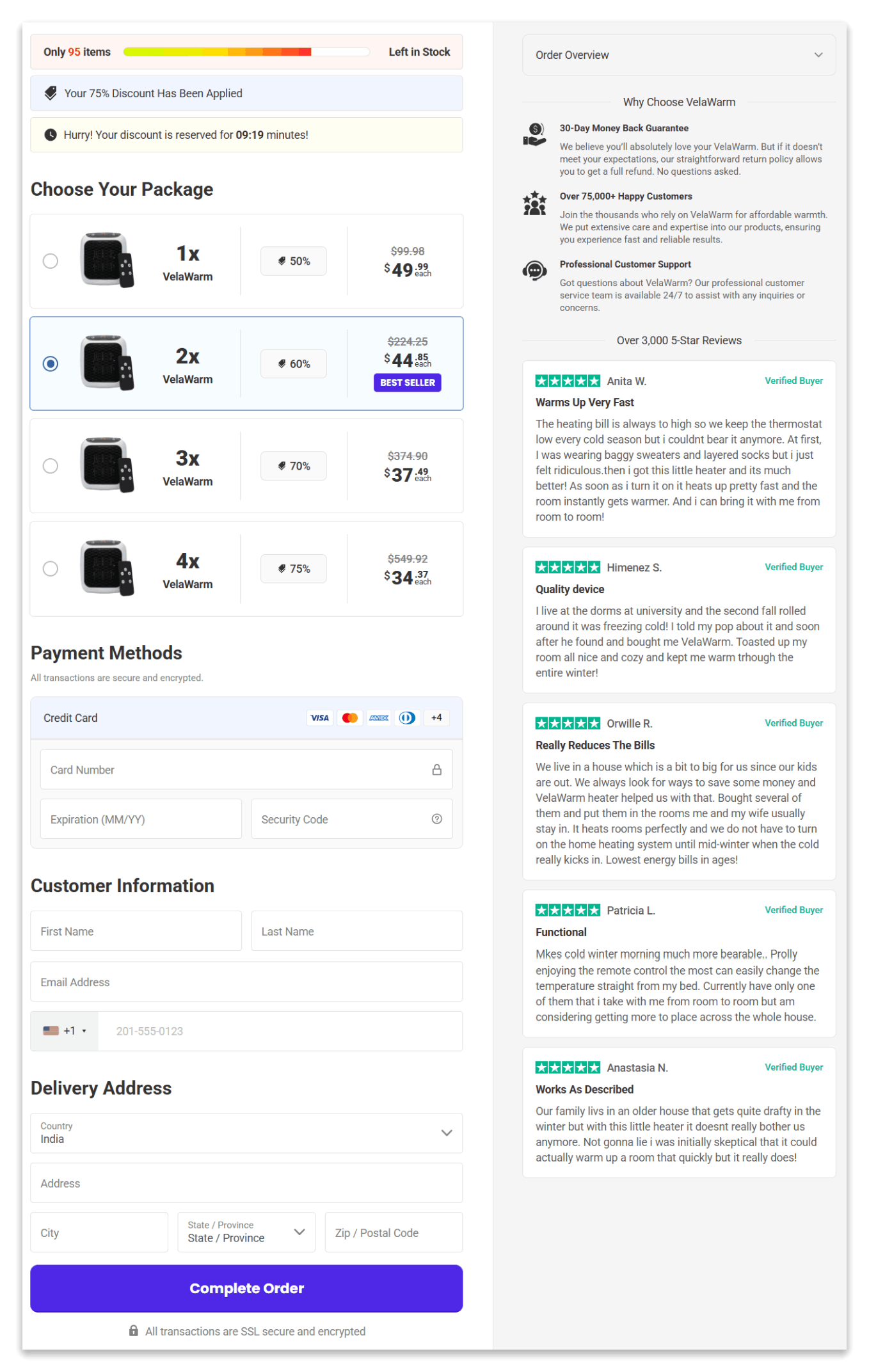Click Verified Buyer label on Himenez S. review
The width and height of the screenshot is (869, 1372).
[793, 567]
